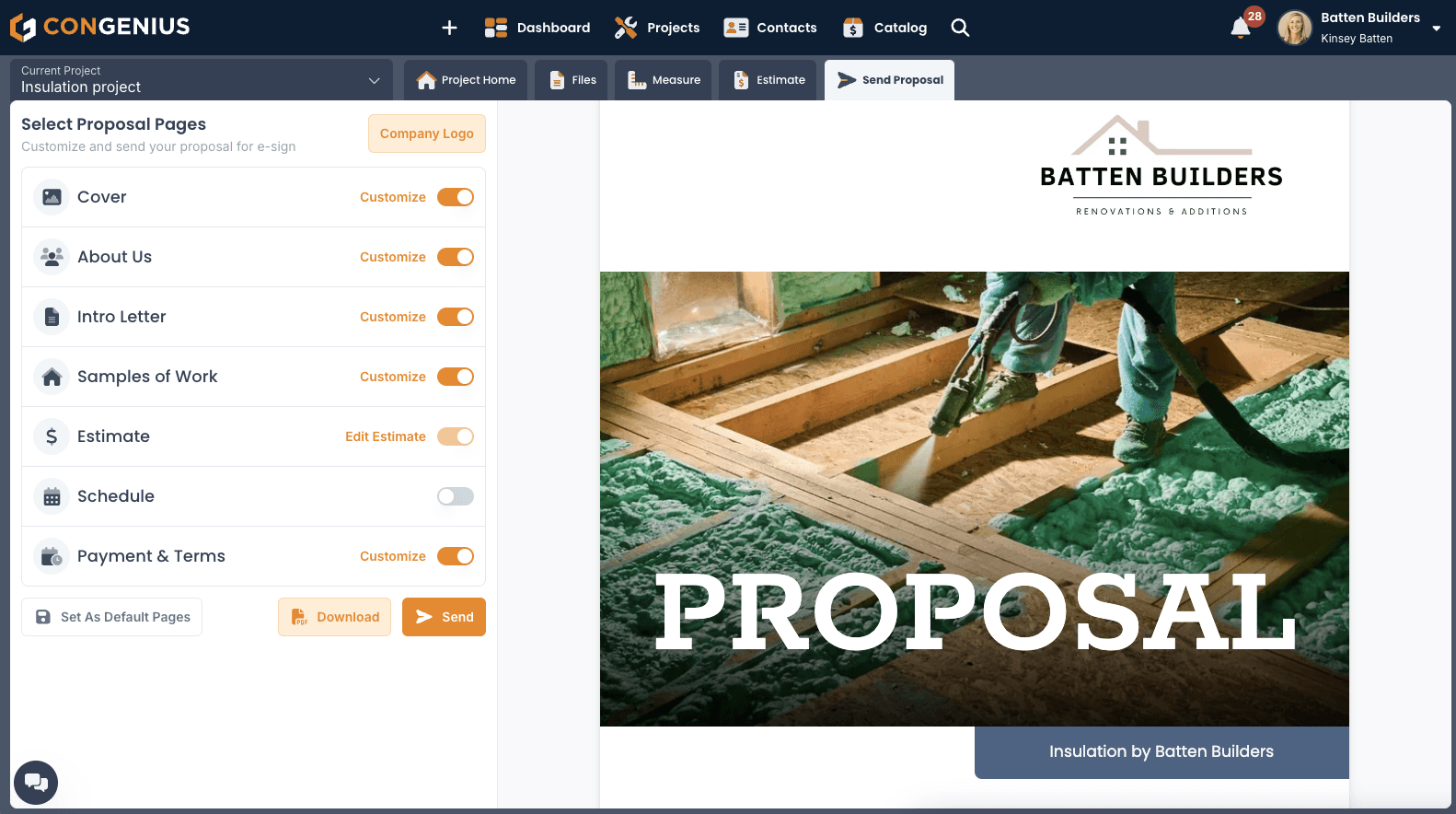Toggle off the Cover page
Viewport: 1456px width, 814px height.
[456, 197]
